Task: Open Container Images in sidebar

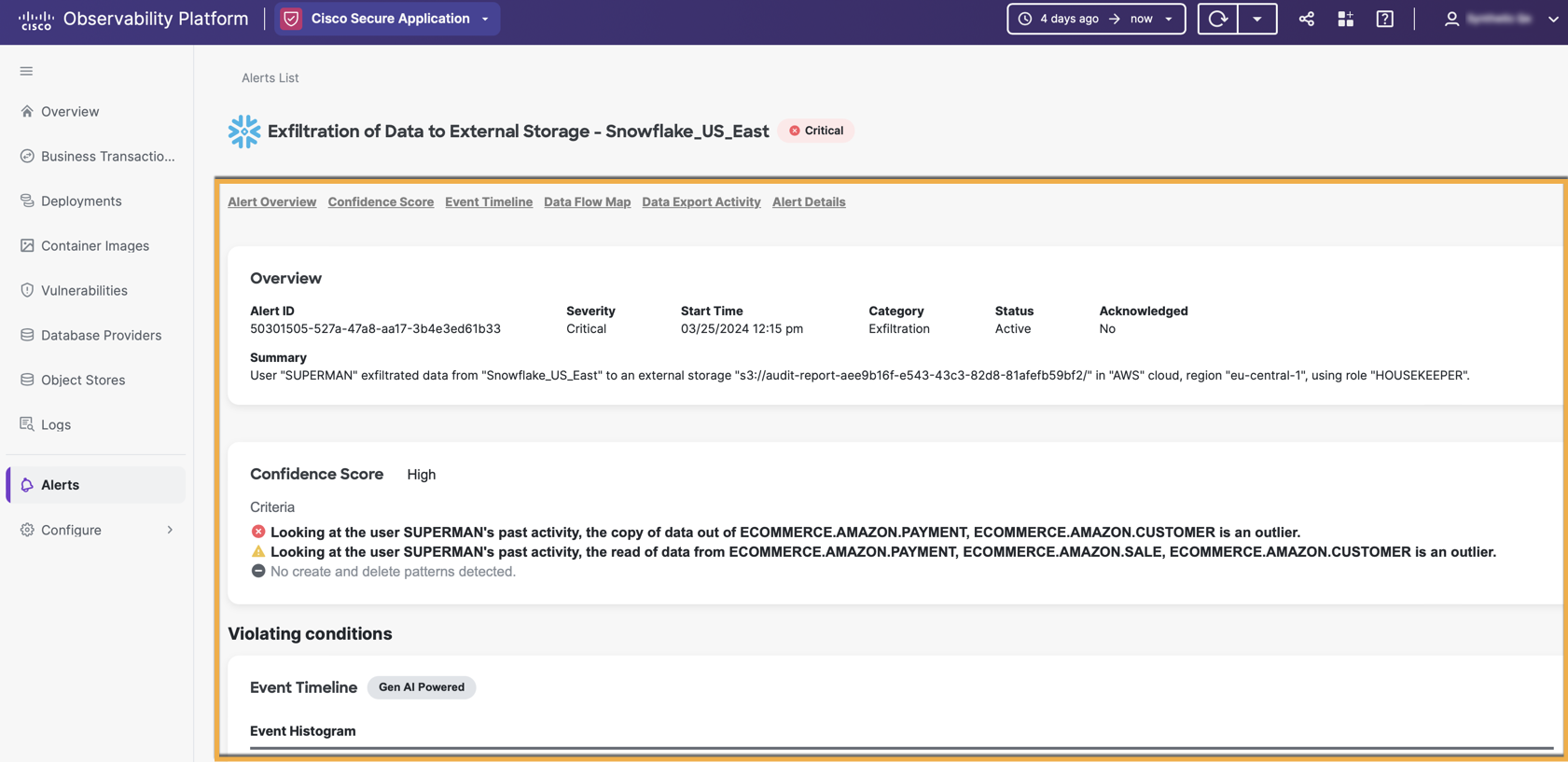Action: point(95,245)
